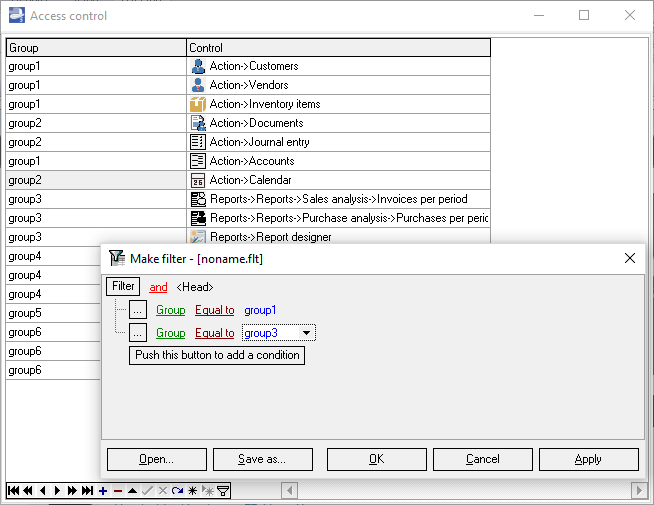Push the add a condition button
654x505 pixels.
tap(216, 355)
